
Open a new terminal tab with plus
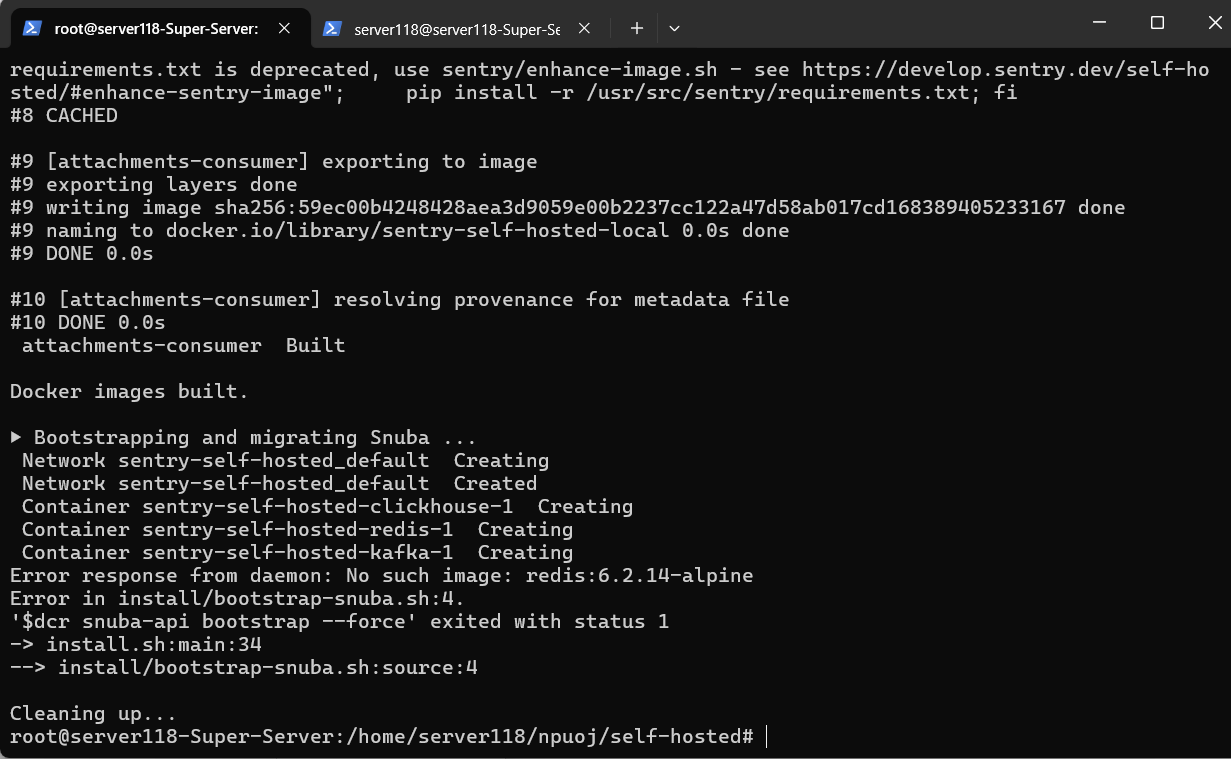pos(637,29)
